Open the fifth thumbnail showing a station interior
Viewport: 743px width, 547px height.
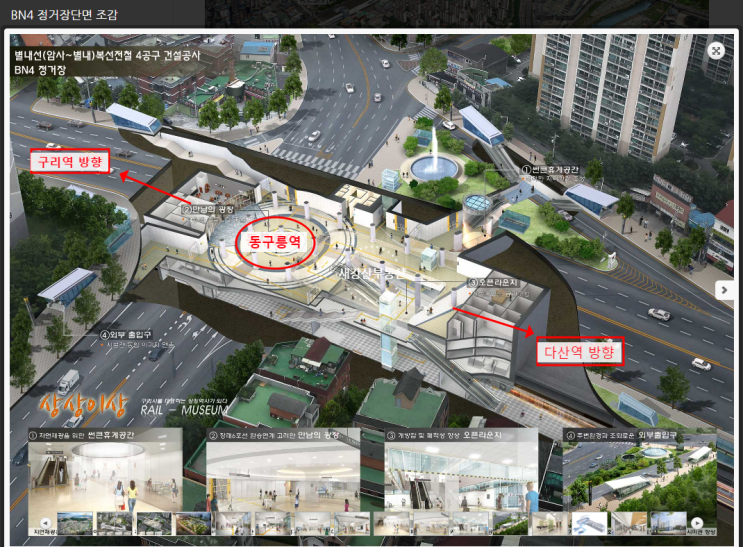coord(233,523)
